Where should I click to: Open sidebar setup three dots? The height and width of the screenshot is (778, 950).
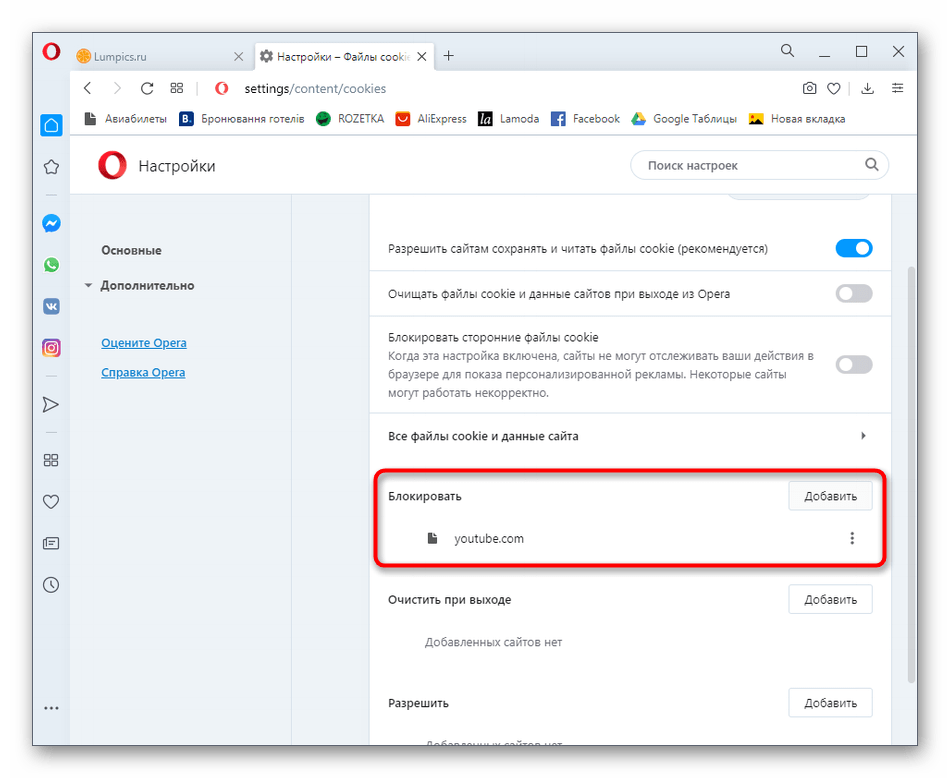click(51, 708)
